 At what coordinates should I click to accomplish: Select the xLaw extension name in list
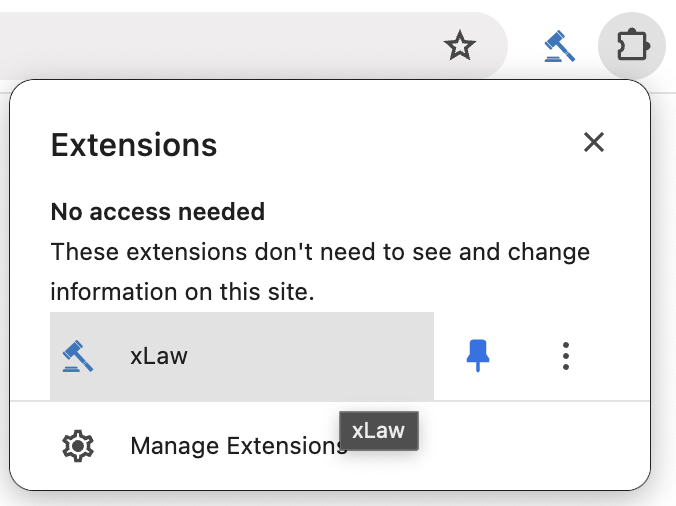click(x=159, y=356)
